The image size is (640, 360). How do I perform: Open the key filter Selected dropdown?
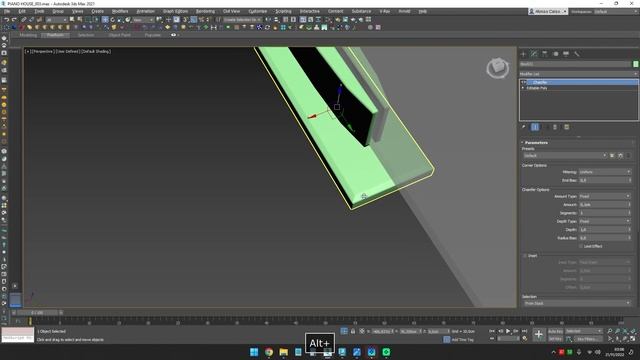[584, 331]
